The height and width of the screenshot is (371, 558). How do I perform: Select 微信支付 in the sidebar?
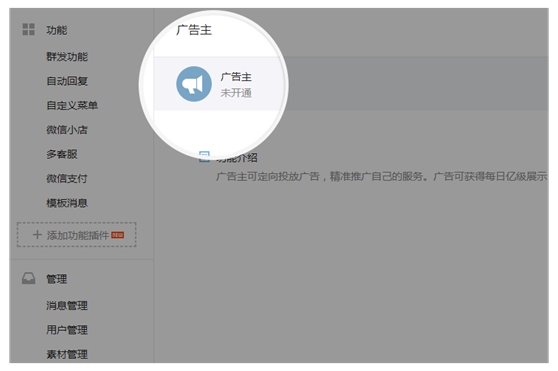pos(67,179)
